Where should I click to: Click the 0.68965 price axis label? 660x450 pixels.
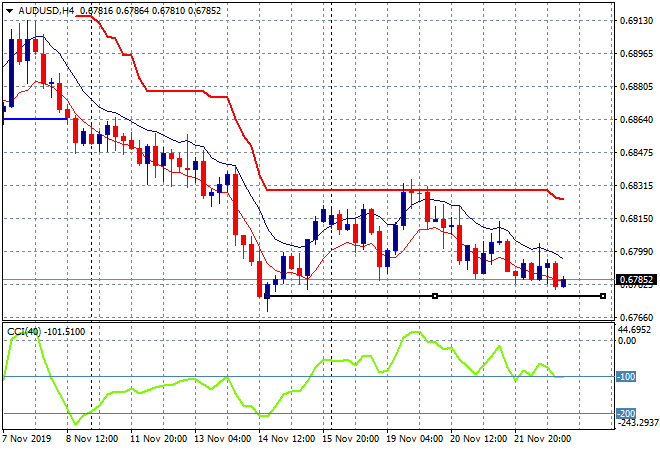pyautogui.click(x=636, y=53)
